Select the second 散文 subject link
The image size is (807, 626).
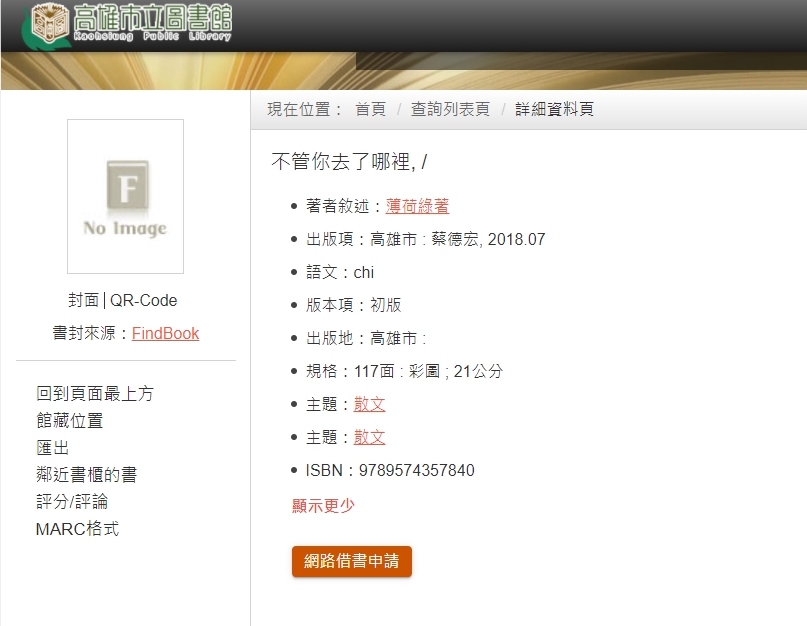(x=368, y=437)
